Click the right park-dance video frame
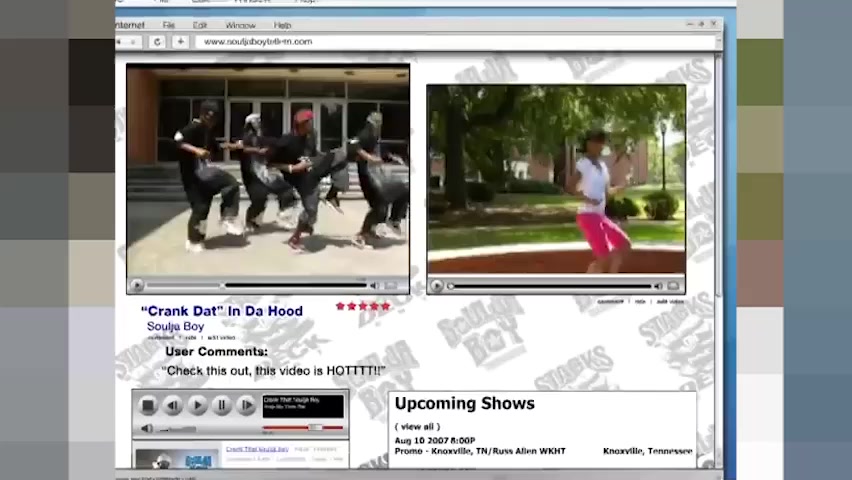852x480 pixels. (556, 180)
